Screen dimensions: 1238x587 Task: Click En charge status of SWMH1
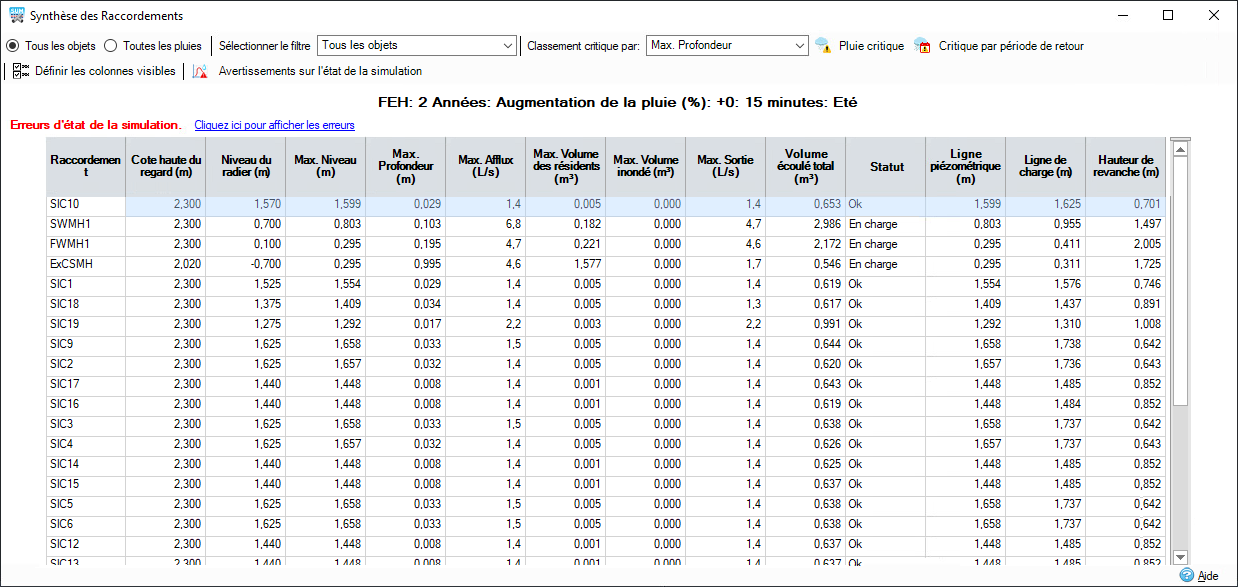(x=873, y=224)
